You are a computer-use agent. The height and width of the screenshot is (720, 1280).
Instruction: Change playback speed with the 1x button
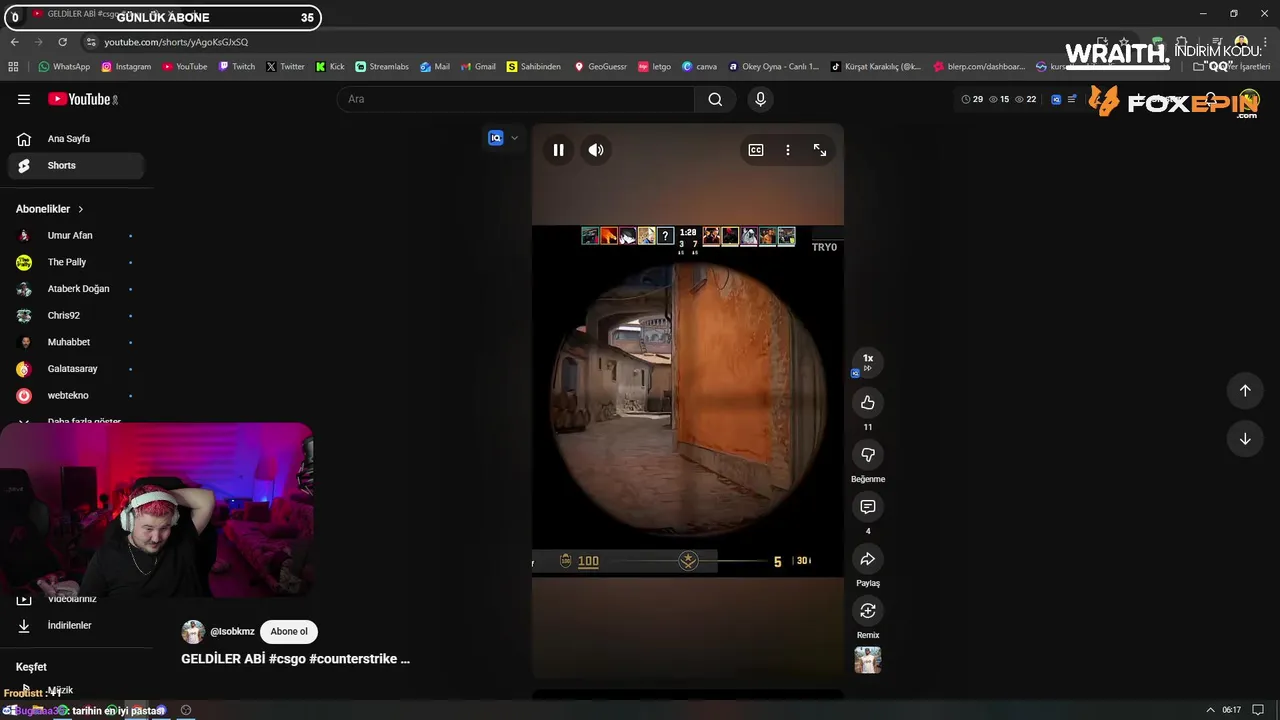tap(868, 362)
